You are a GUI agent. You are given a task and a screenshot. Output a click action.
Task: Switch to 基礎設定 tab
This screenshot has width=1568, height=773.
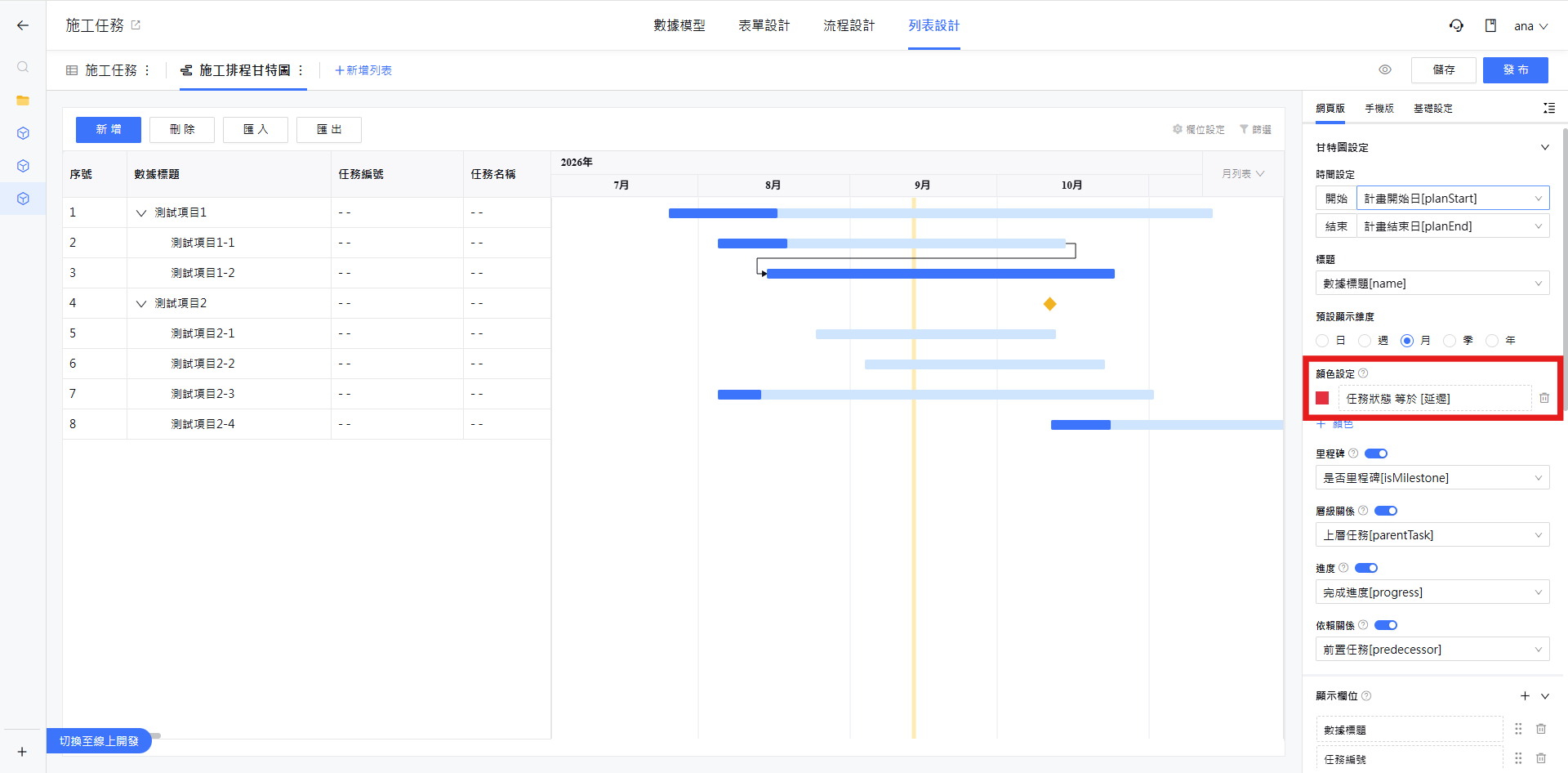1433,108
